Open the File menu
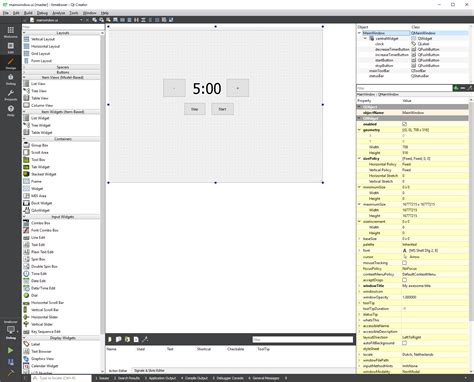Image resolution: width=474 pixels, height=382 pixels. (6, 13)
